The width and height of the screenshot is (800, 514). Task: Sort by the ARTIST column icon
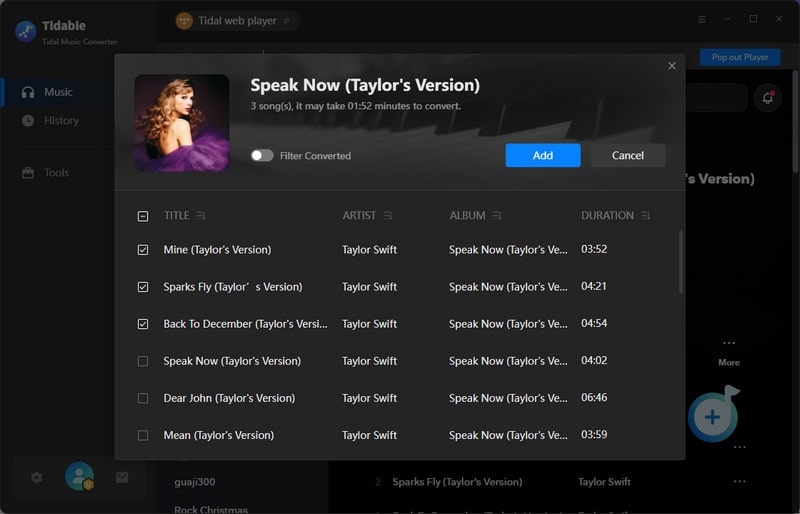(x=388, y=215)
